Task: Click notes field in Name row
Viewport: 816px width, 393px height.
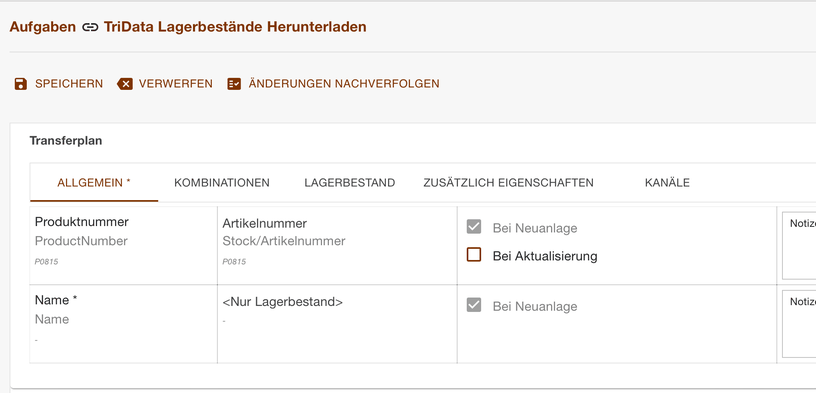Action: point(799,324)
